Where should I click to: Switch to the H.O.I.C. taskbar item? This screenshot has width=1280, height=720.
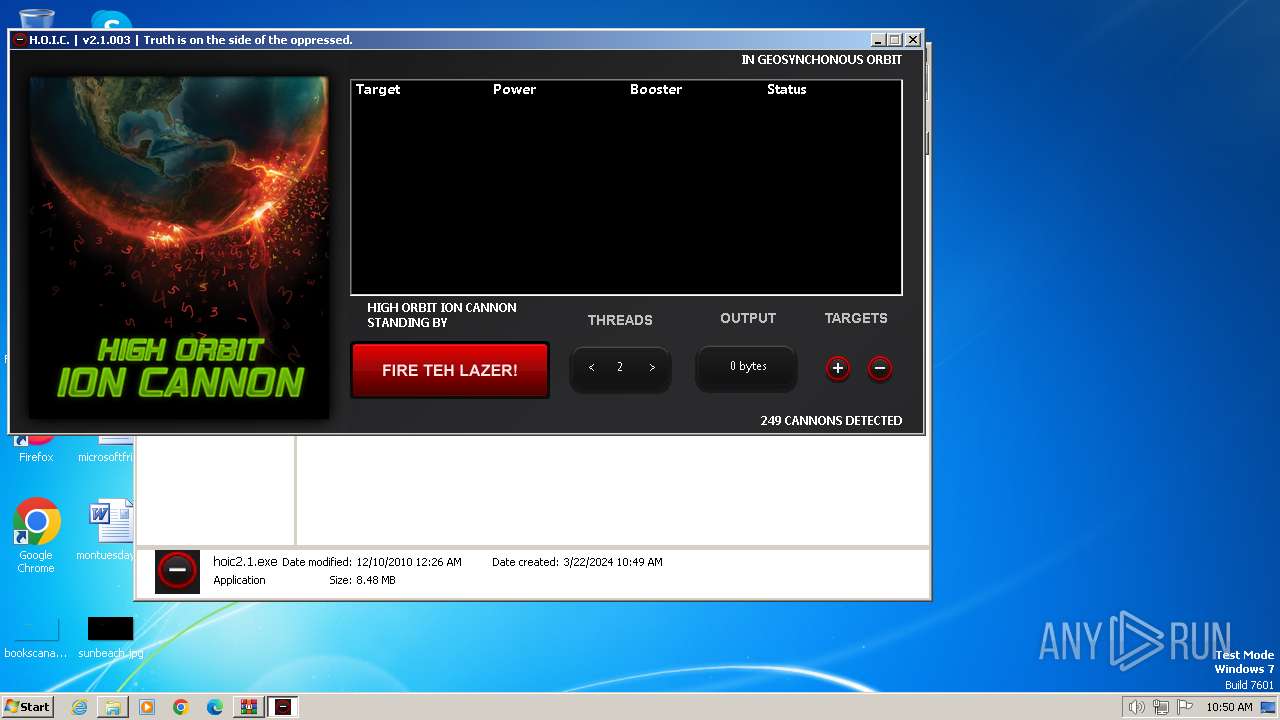point(283,707)
